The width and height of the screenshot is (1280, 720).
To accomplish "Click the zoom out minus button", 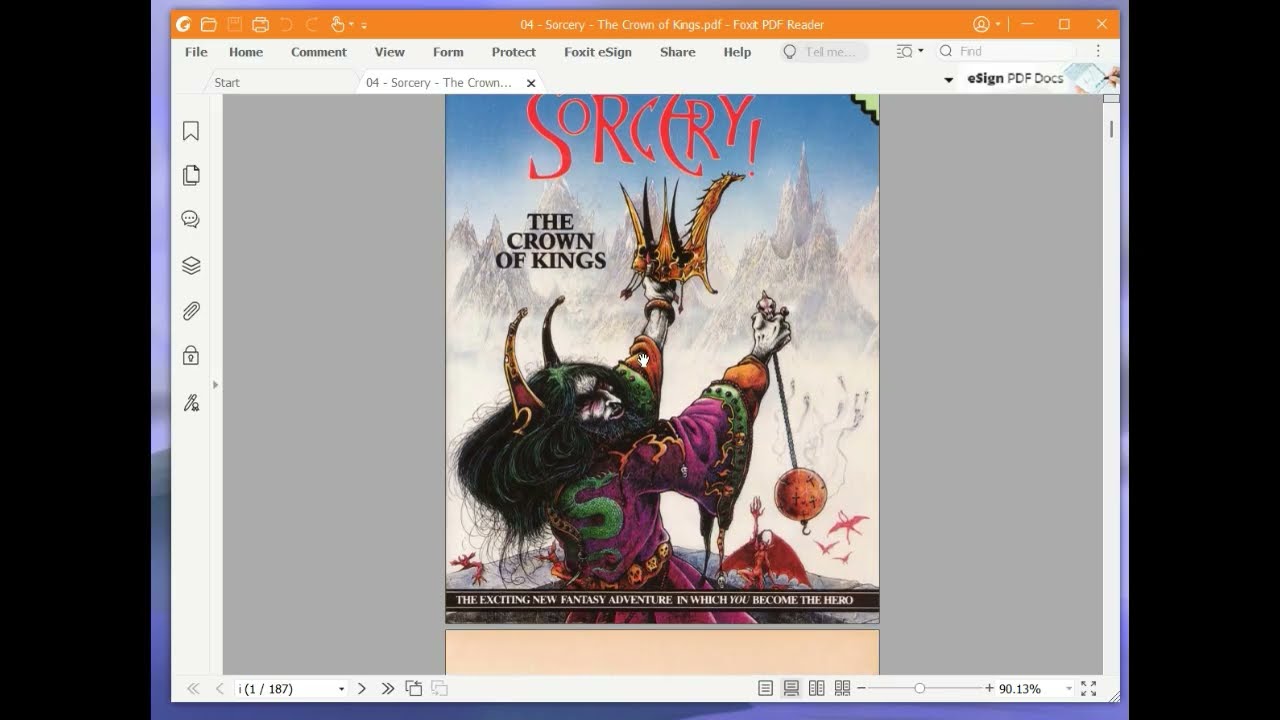I will (861, 688).
